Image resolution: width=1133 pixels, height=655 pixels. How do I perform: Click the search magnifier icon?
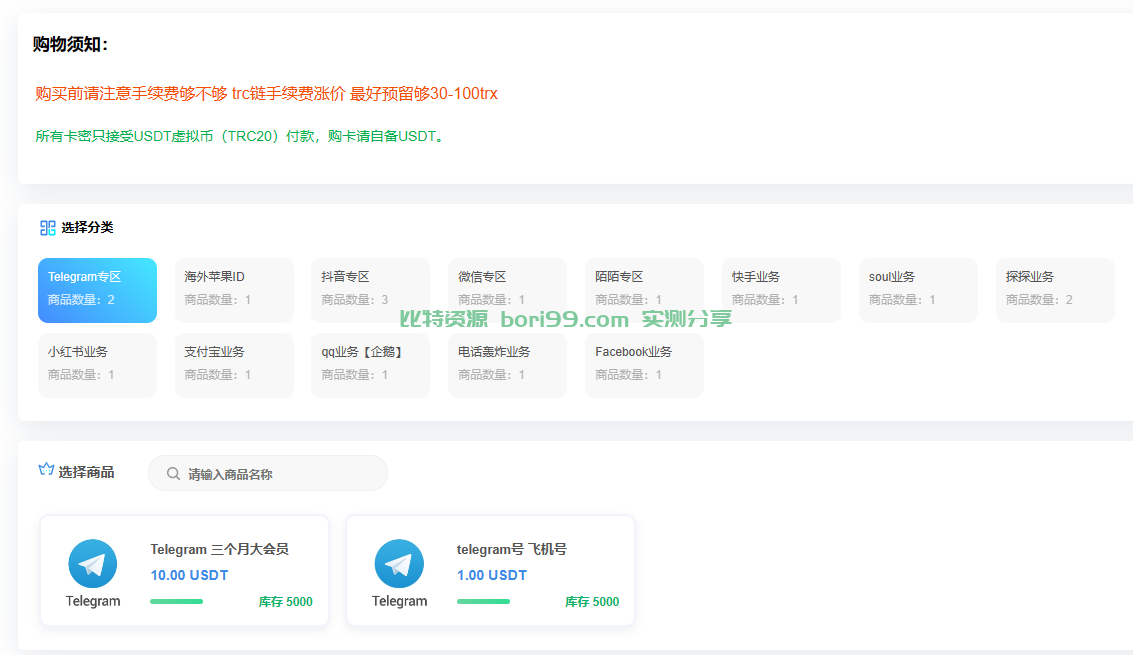[173, 474]
